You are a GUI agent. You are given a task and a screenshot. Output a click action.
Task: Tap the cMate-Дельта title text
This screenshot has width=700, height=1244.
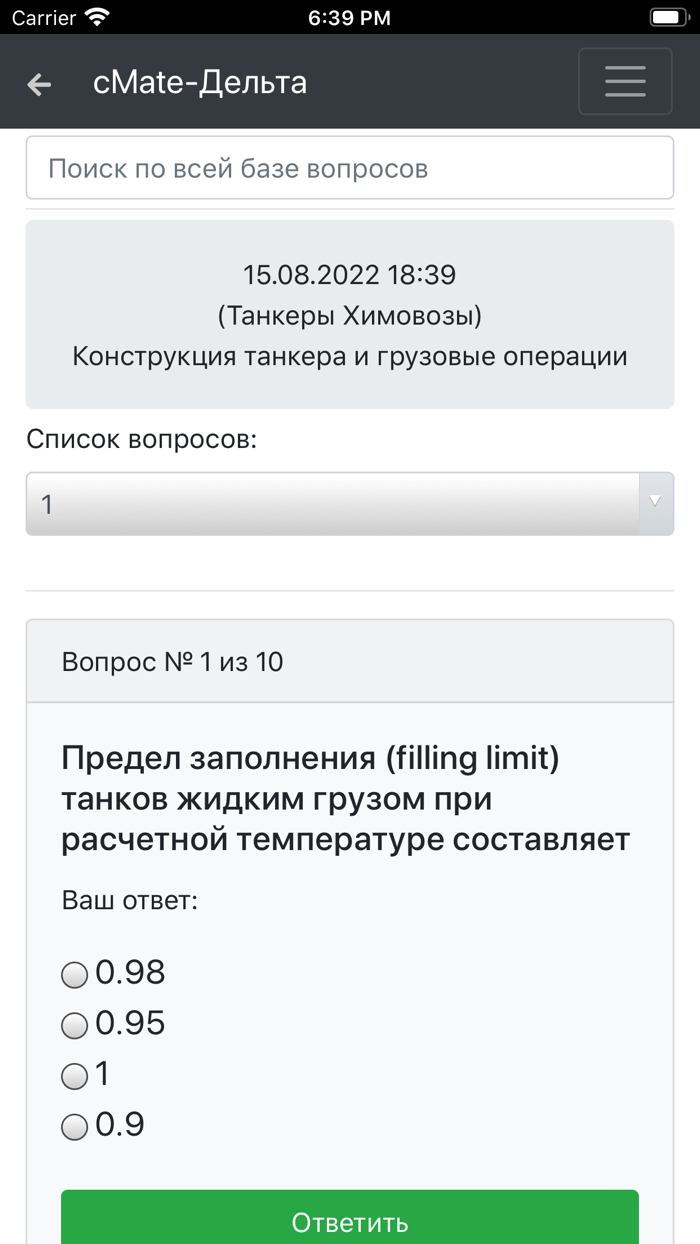pyautogui.click(x=200, y=83)
